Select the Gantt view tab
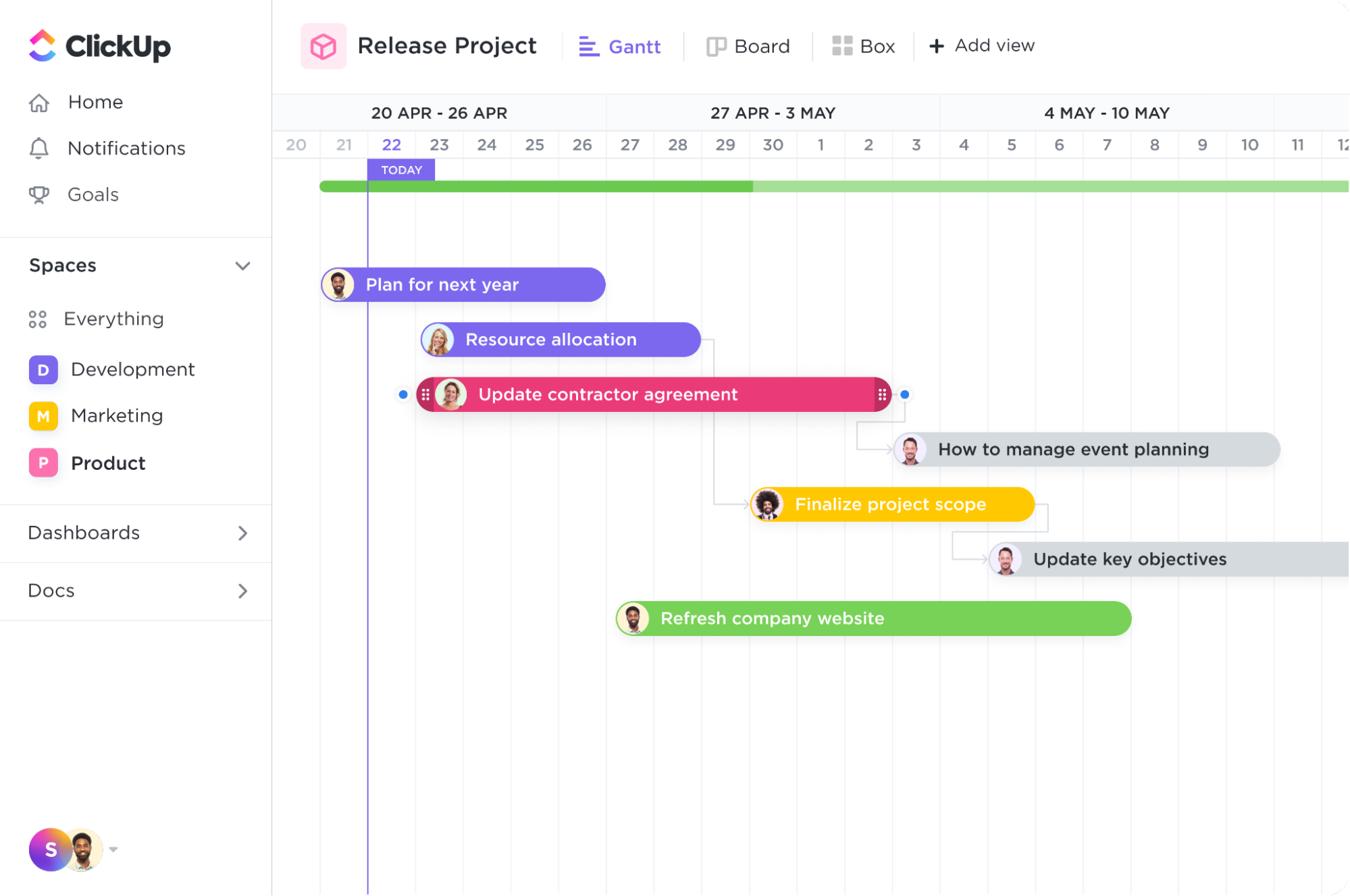 click(620, 46)
